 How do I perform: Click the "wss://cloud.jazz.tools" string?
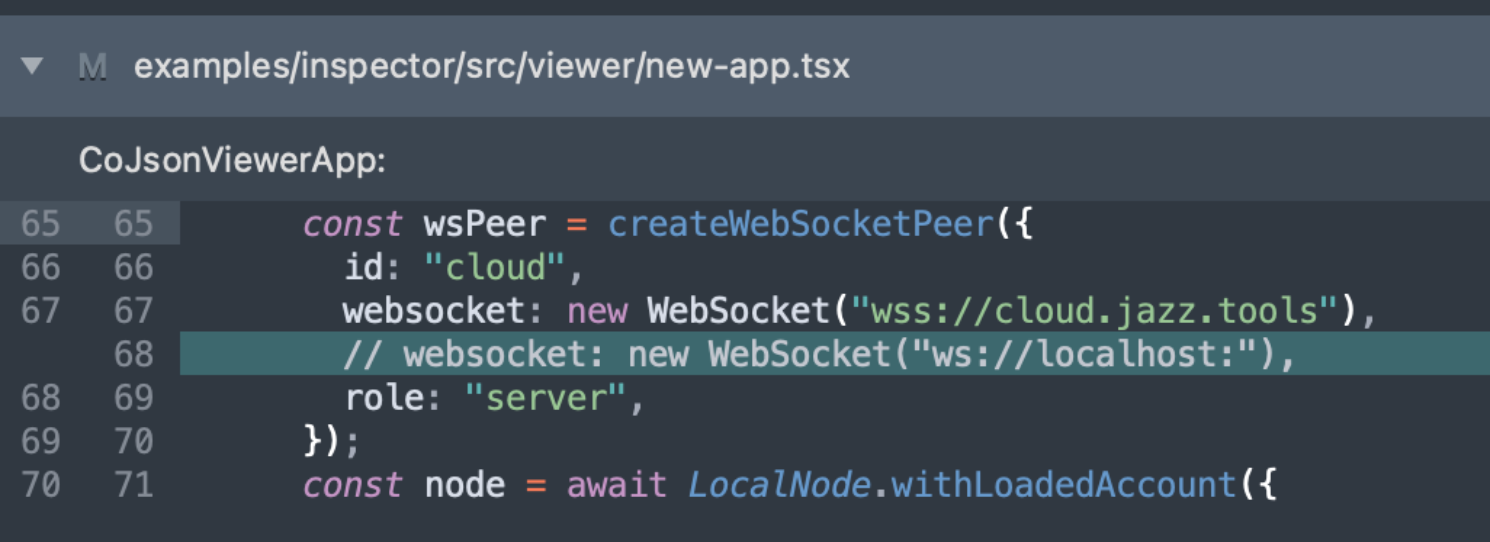click(x=1094, y=311)
